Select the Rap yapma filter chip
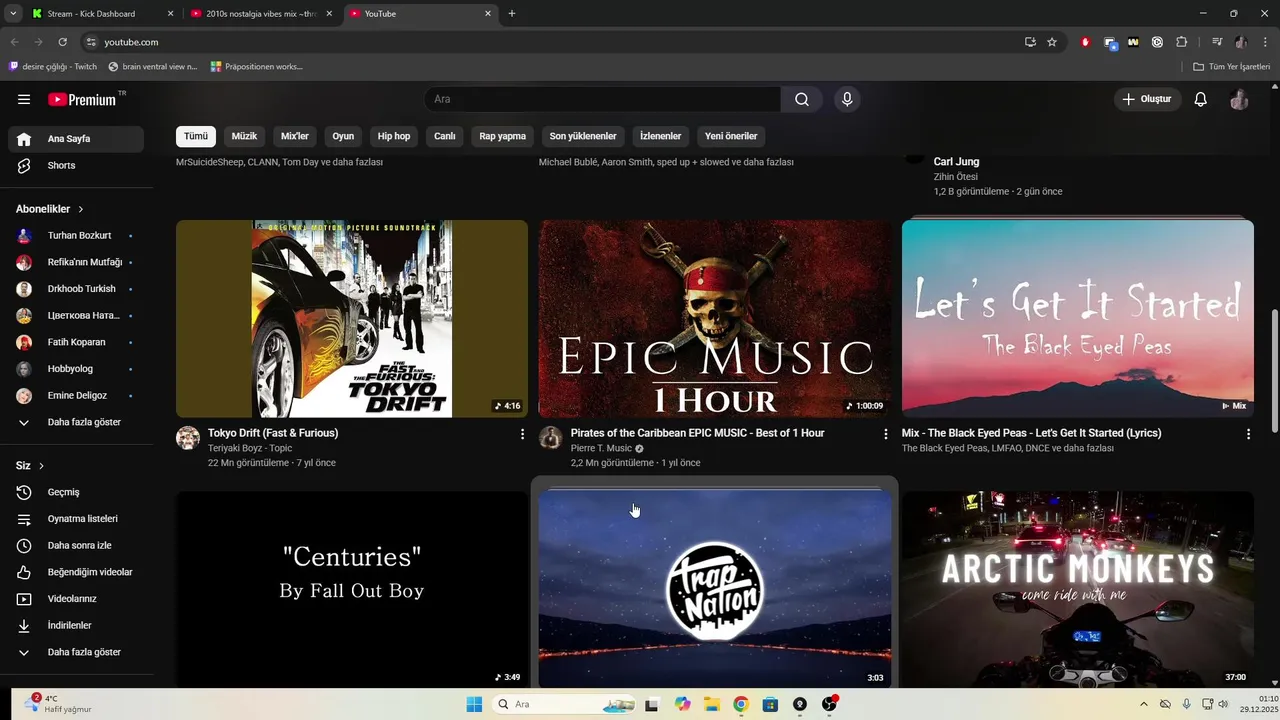This screenshot has height=720, width=1280. (502, 136)
